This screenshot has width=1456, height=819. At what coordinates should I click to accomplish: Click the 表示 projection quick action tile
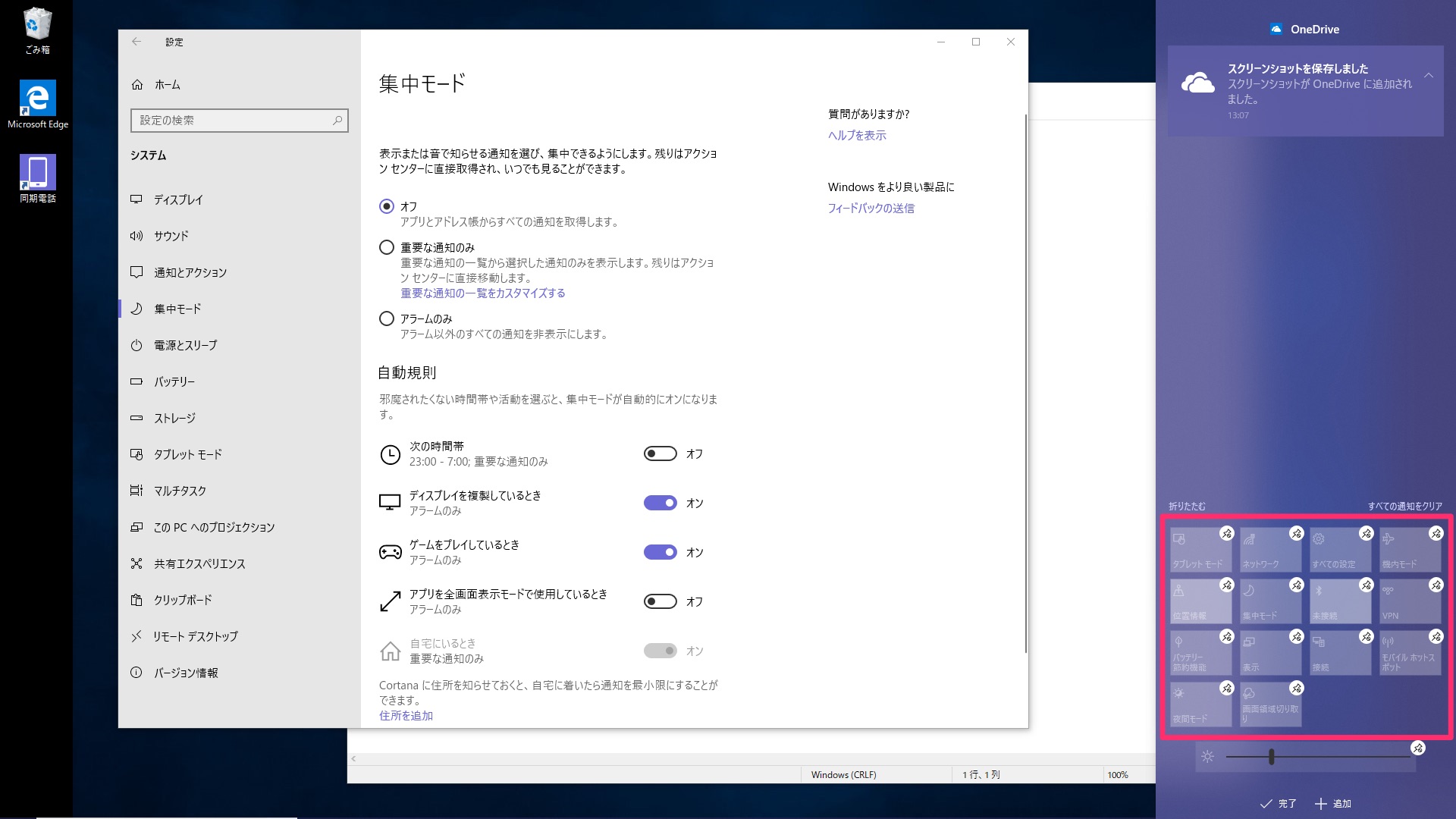pyautogui.click(x=1270, y=653)
